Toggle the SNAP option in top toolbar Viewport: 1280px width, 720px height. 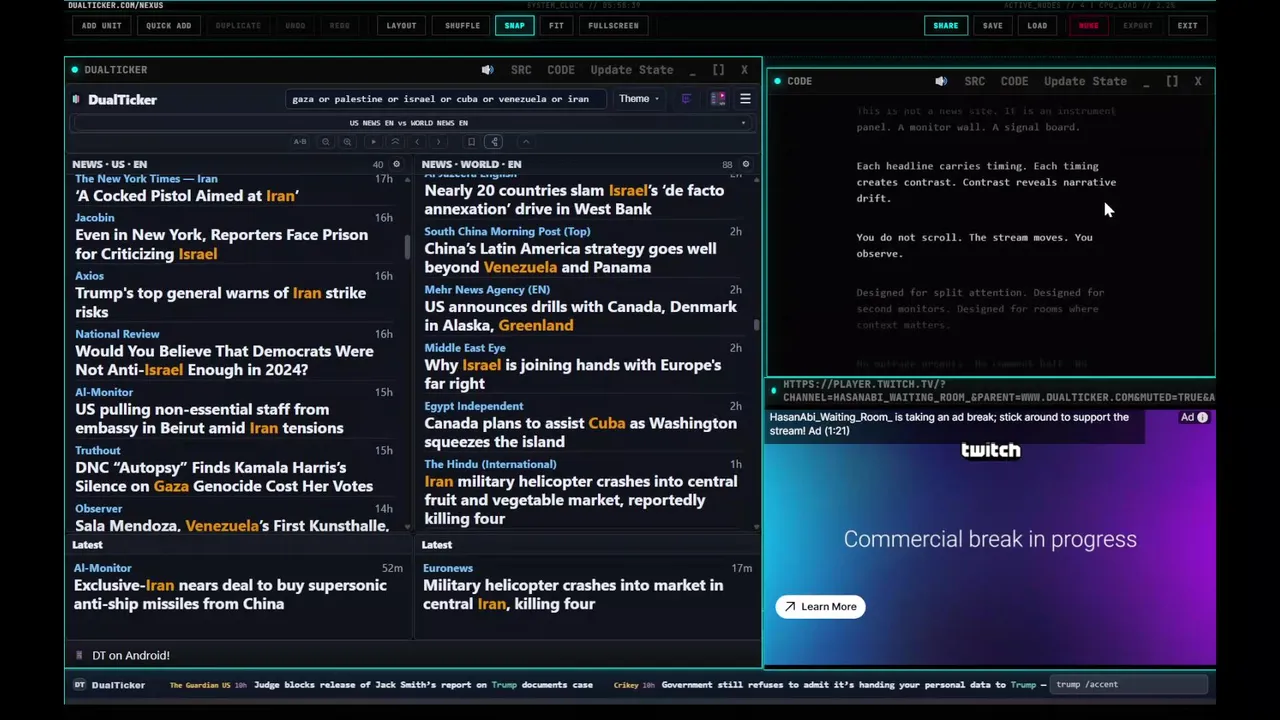coord(514,25)
